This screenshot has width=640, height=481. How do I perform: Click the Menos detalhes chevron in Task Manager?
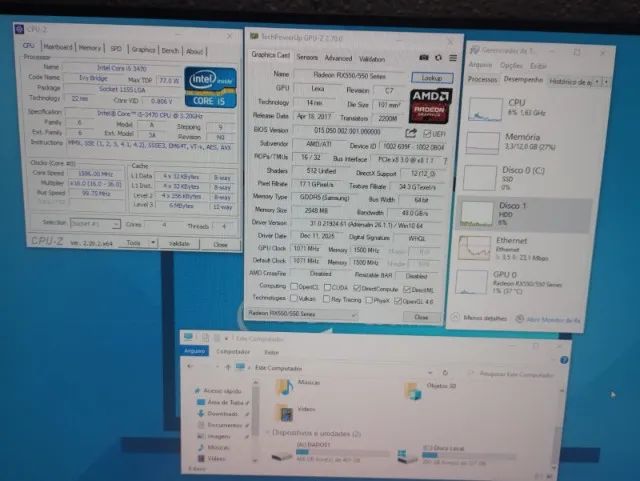pyautogui.click(x=455, y=317)
